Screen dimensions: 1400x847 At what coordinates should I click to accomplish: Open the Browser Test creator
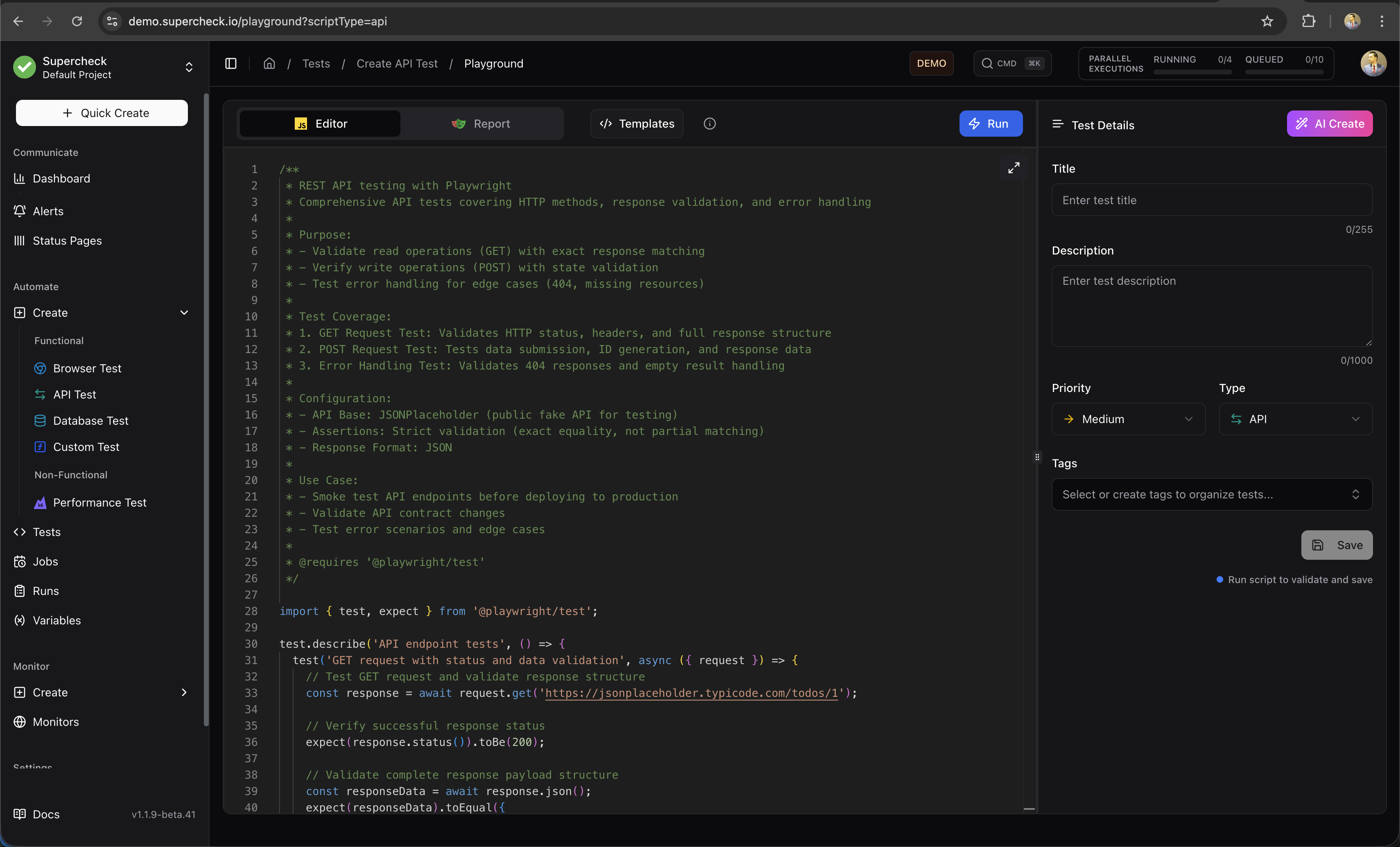point(87,367)
